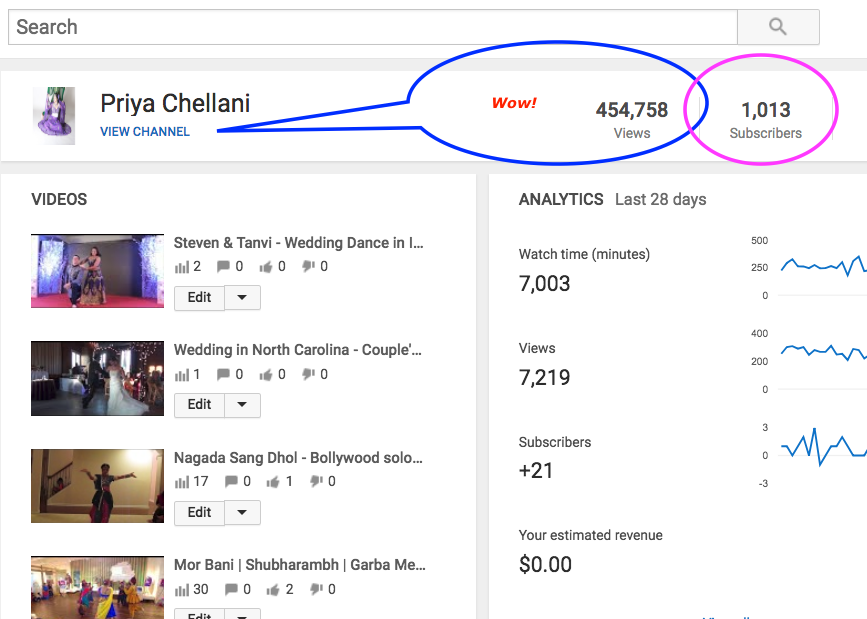Click views bar icon for Nagada Sang Dhol video

181,482
